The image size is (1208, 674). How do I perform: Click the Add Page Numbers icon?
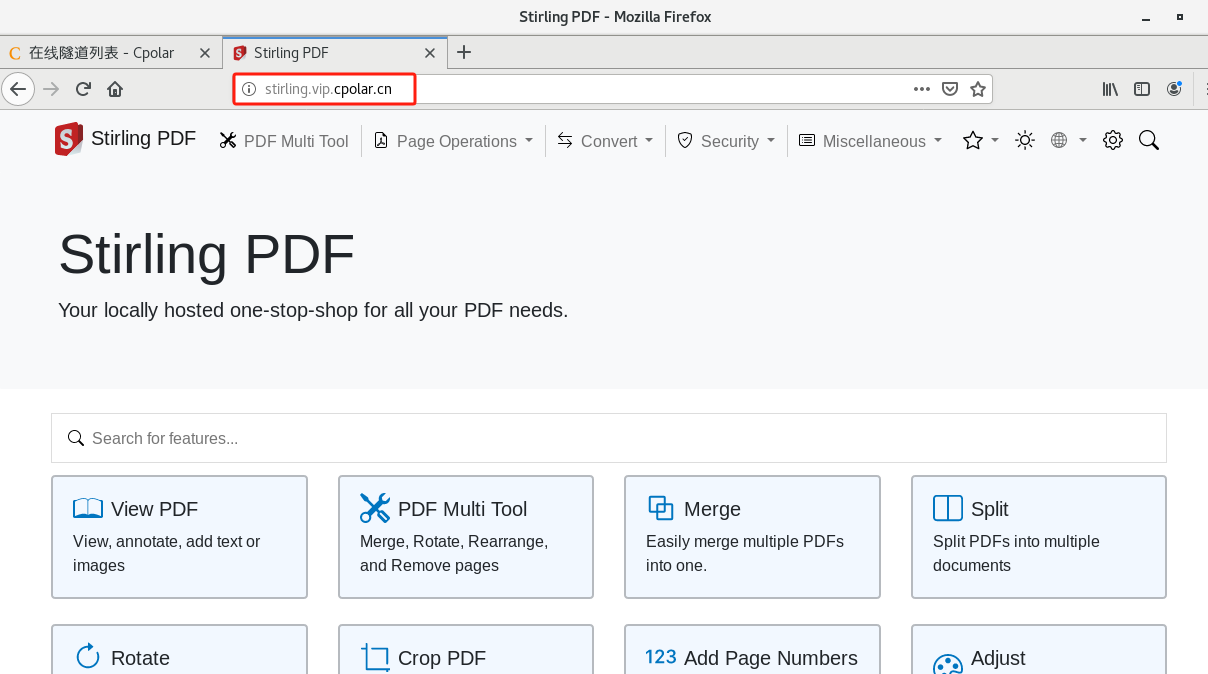click(x=660, y=657)
